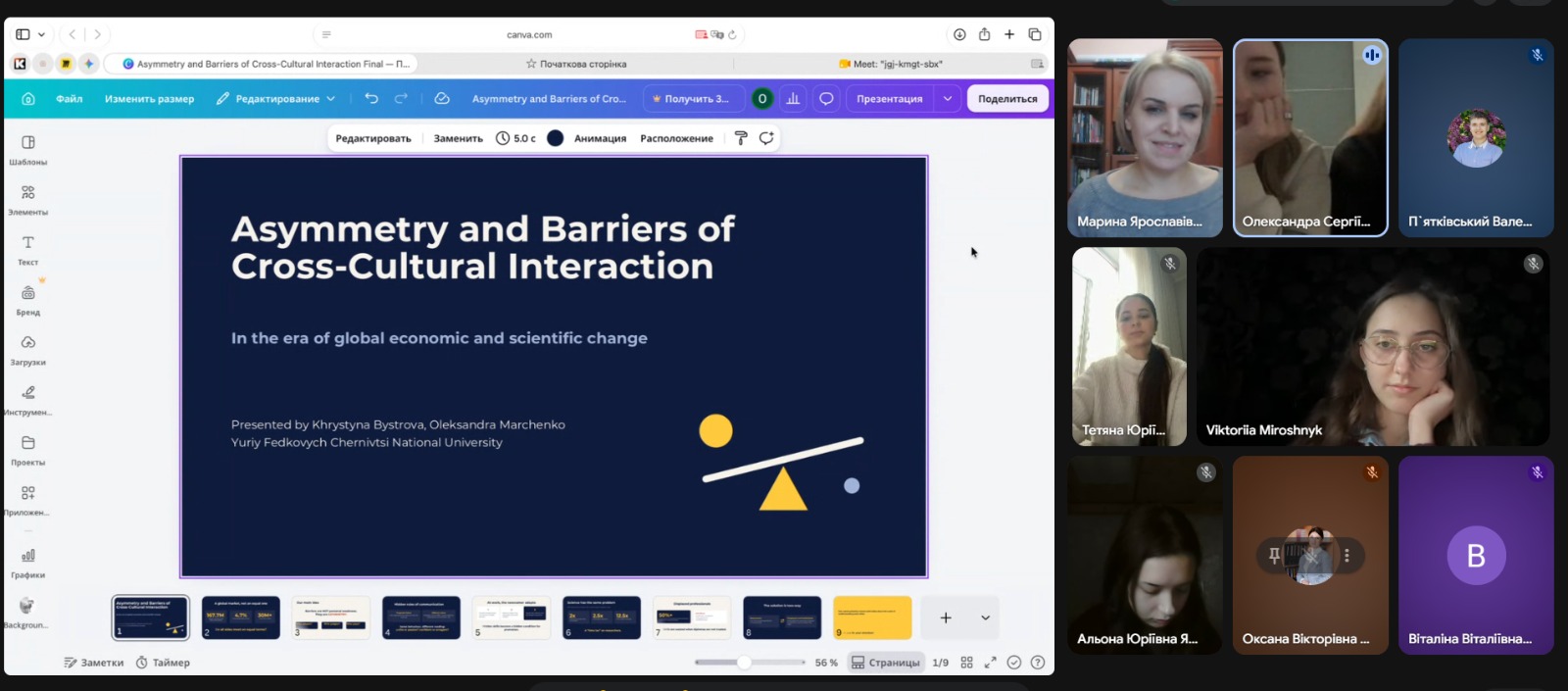This screenshot has height=691, width=1568.
Task: Open the help question mark icon
Action: click(x=1038, y=663)
